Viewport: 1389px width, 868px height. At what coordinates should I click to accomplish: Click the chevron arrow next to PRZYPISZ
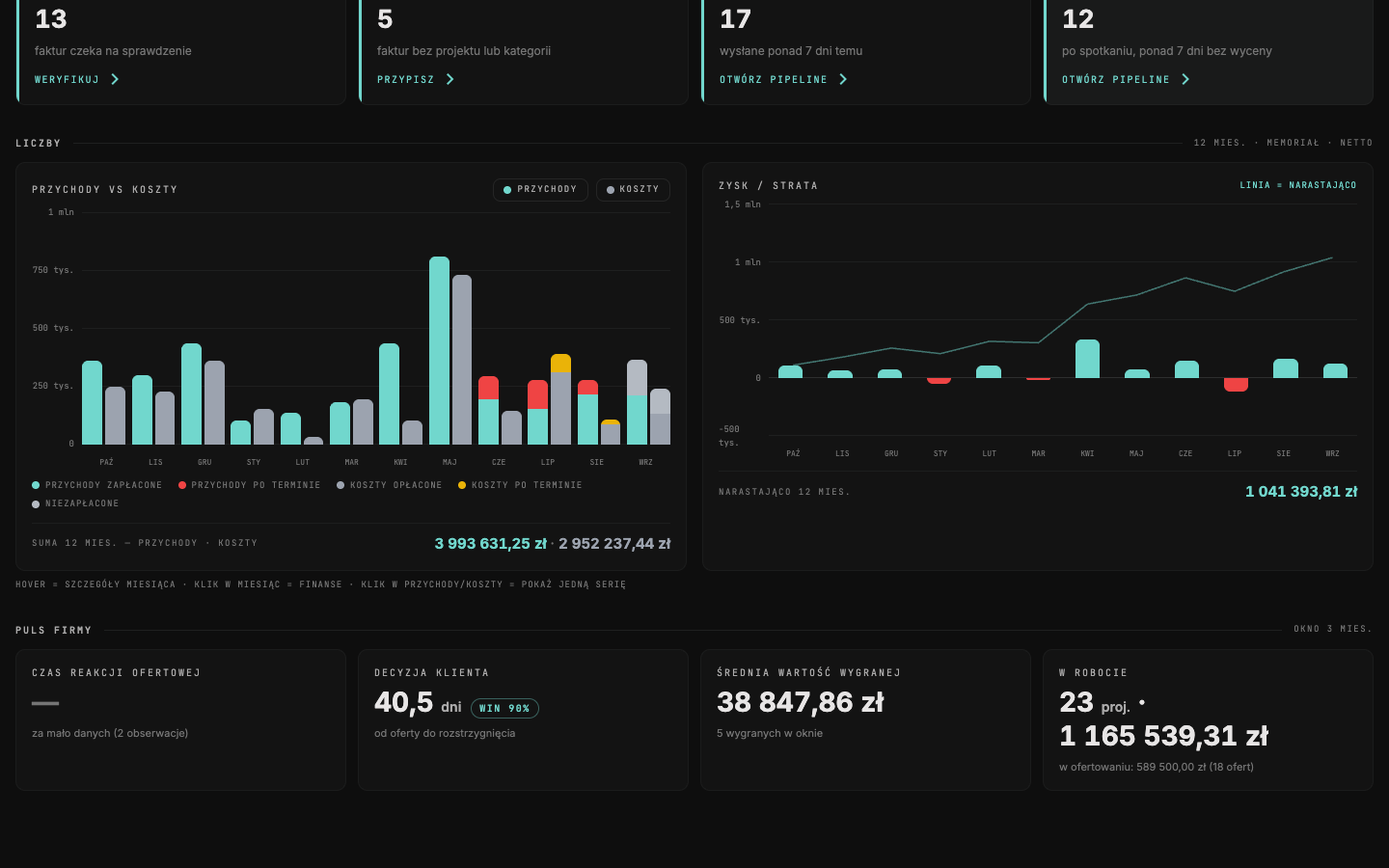coord(450,79)
